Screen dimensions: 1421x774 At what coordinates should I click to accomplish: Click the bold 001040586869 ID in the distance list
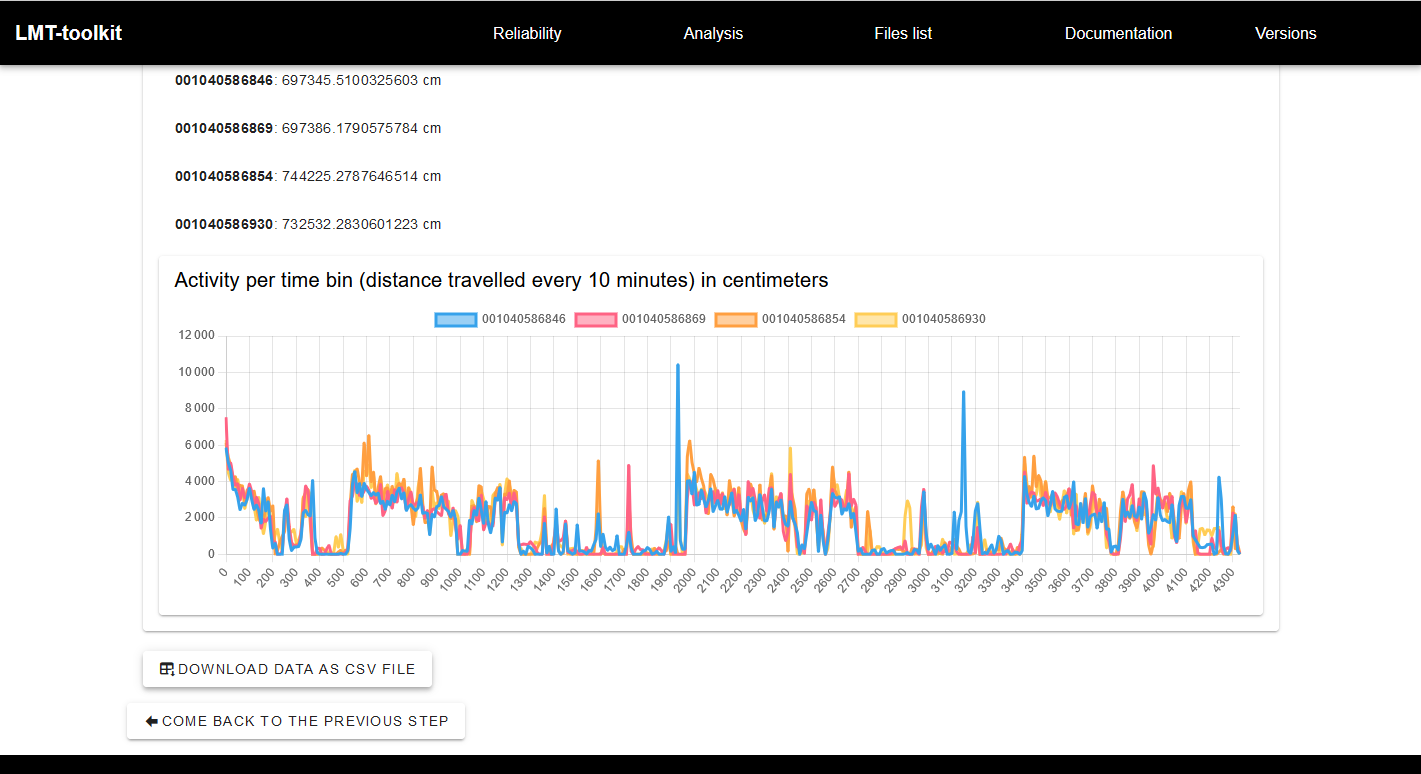pyautogui.click(x=224, y=128)
